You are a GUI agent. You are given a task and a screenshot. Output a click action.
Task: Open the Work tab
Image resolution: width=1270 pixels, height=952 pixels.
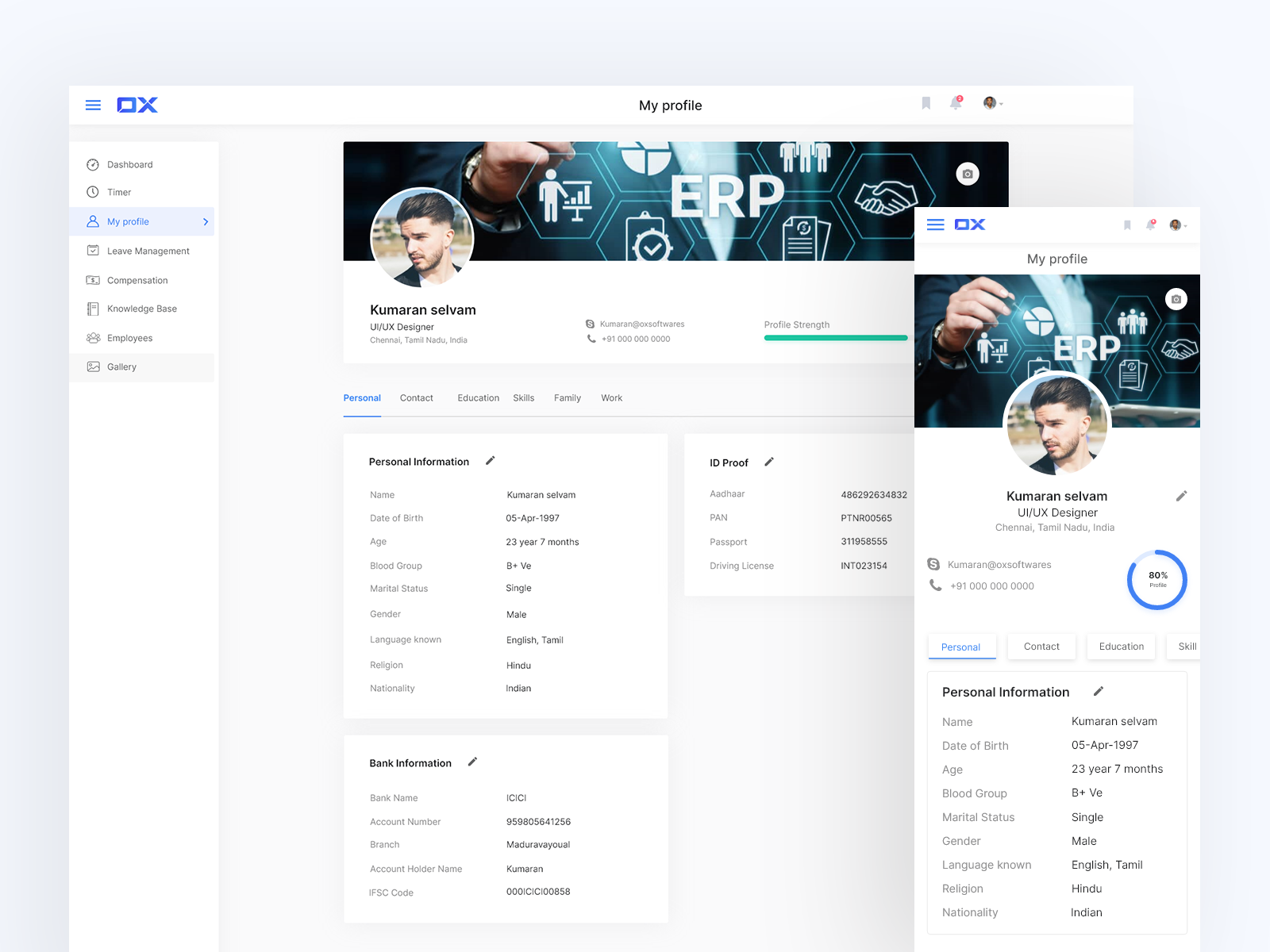coord(612,398)
